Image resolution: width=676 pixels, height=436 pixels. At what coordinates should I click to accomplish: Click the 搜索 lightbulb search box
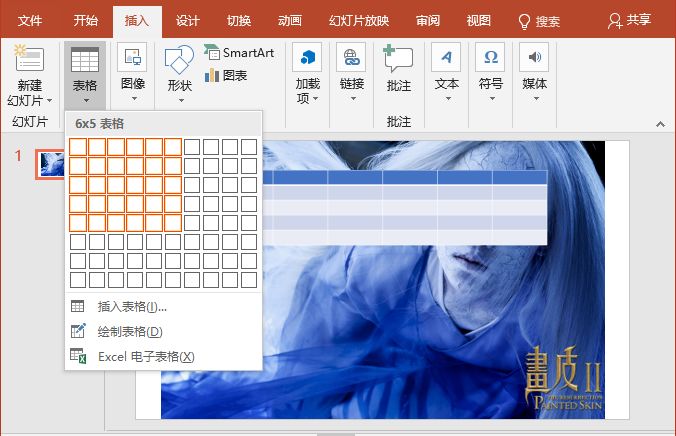click(x=539, y=21)
